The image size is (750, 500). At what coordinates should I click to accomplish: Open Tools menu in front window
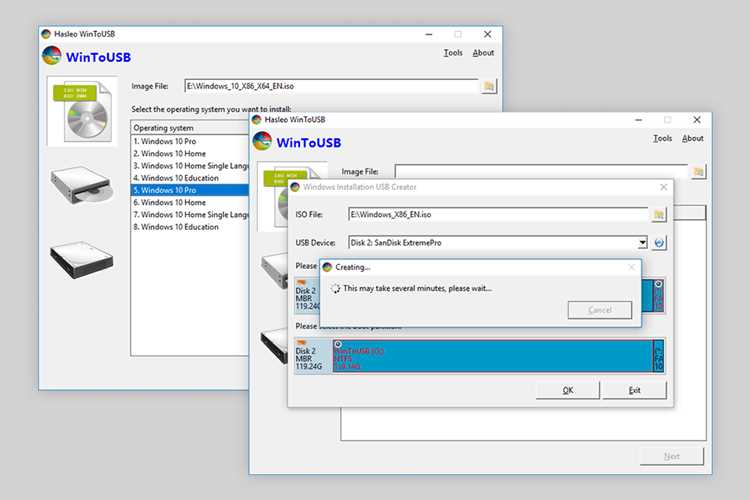[662, 138]
